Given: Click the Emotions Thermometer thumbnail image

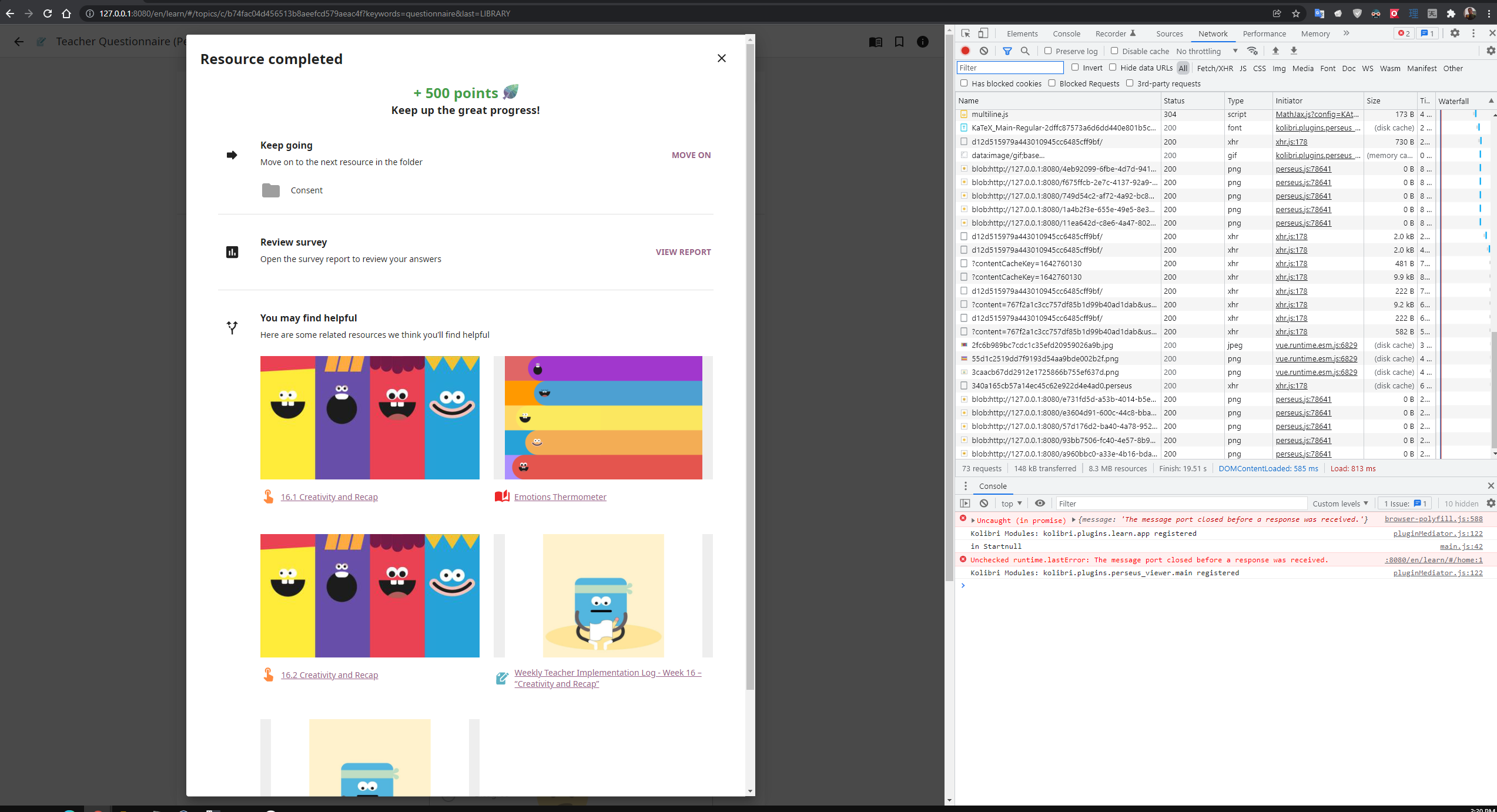Looking at the screenshot, I should pyautogui.click(x=603, y=417).
